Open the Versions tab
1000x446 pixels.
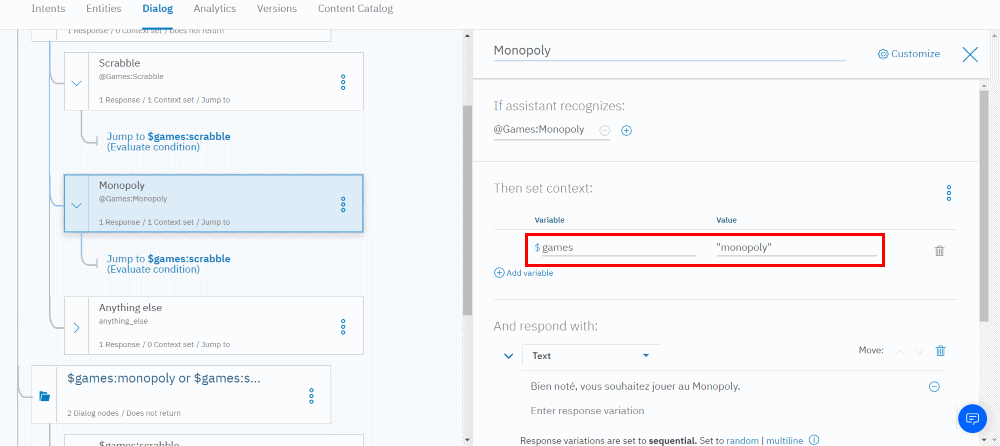[277, 9]
